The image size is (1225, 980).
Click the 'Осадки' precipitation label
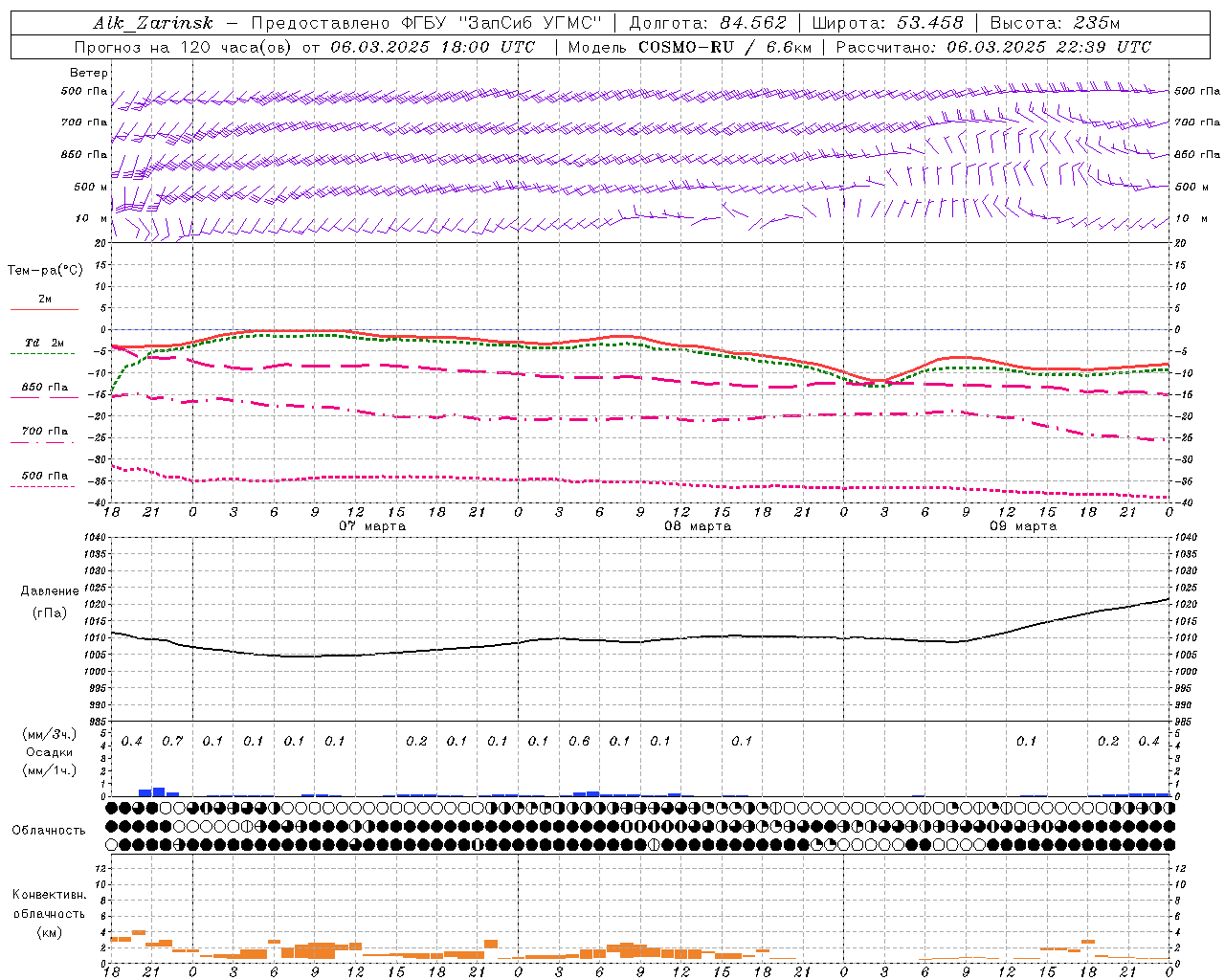click(50, 752)
